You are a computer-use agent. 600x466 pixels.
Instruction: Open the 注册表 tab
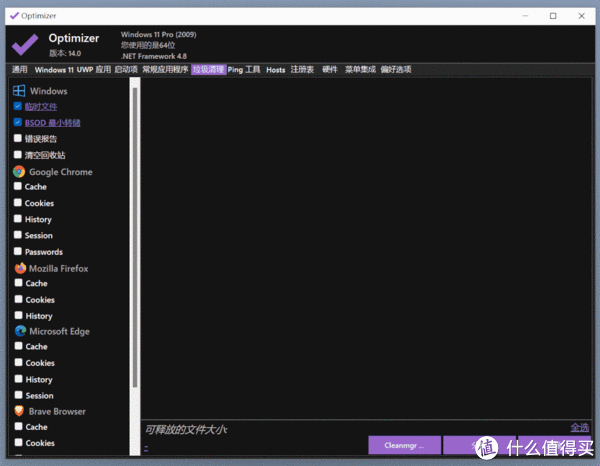click(x=302, y=70)
